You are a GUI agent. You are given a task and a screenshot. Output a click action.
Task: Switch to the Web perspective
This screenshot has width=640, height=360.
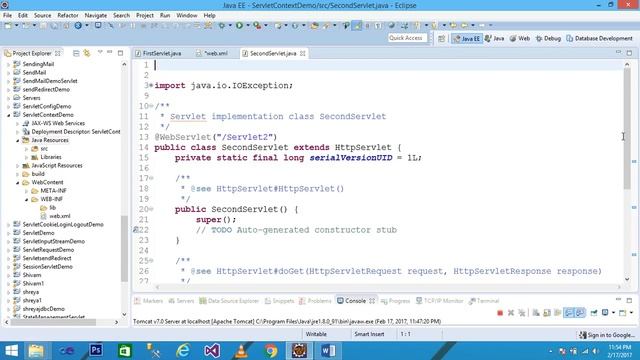click(x=520, y=38)
